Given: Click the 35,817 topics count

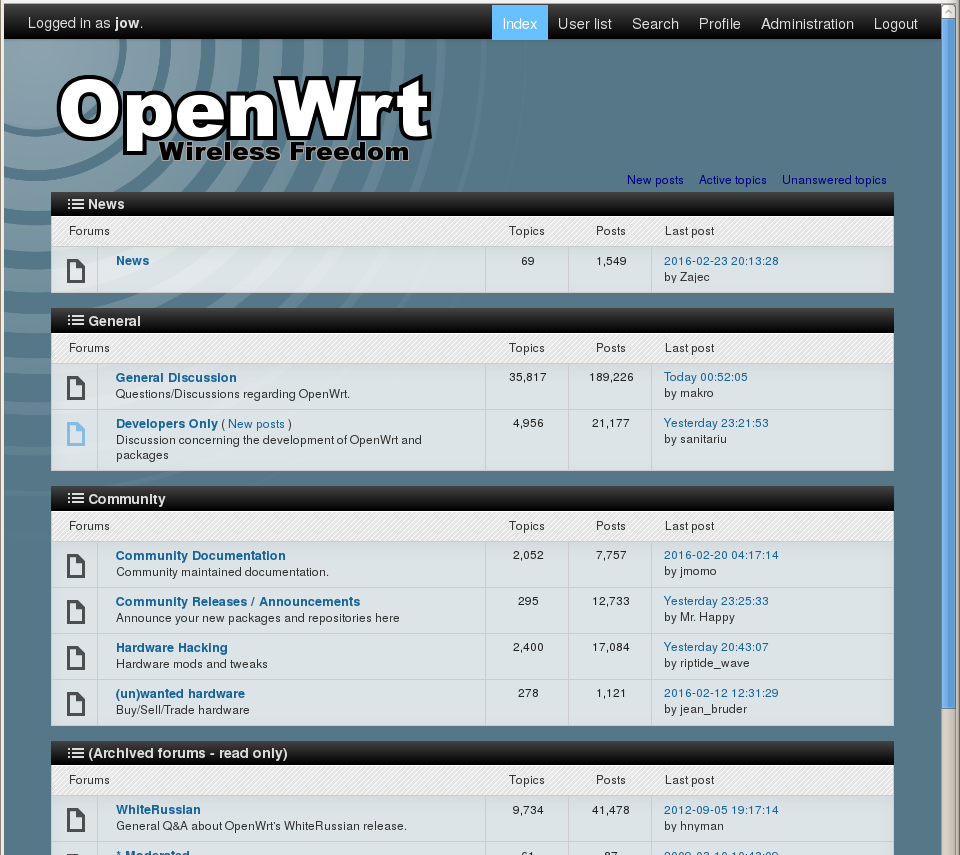Looking at the screenshot, I should (528, 377).
